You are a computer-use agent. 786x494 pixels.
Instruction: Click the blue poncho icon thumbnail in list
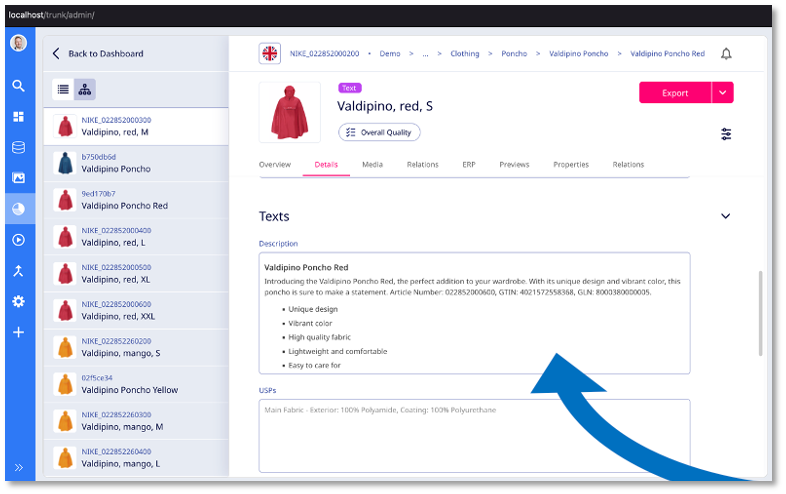(x=65, y=163)
